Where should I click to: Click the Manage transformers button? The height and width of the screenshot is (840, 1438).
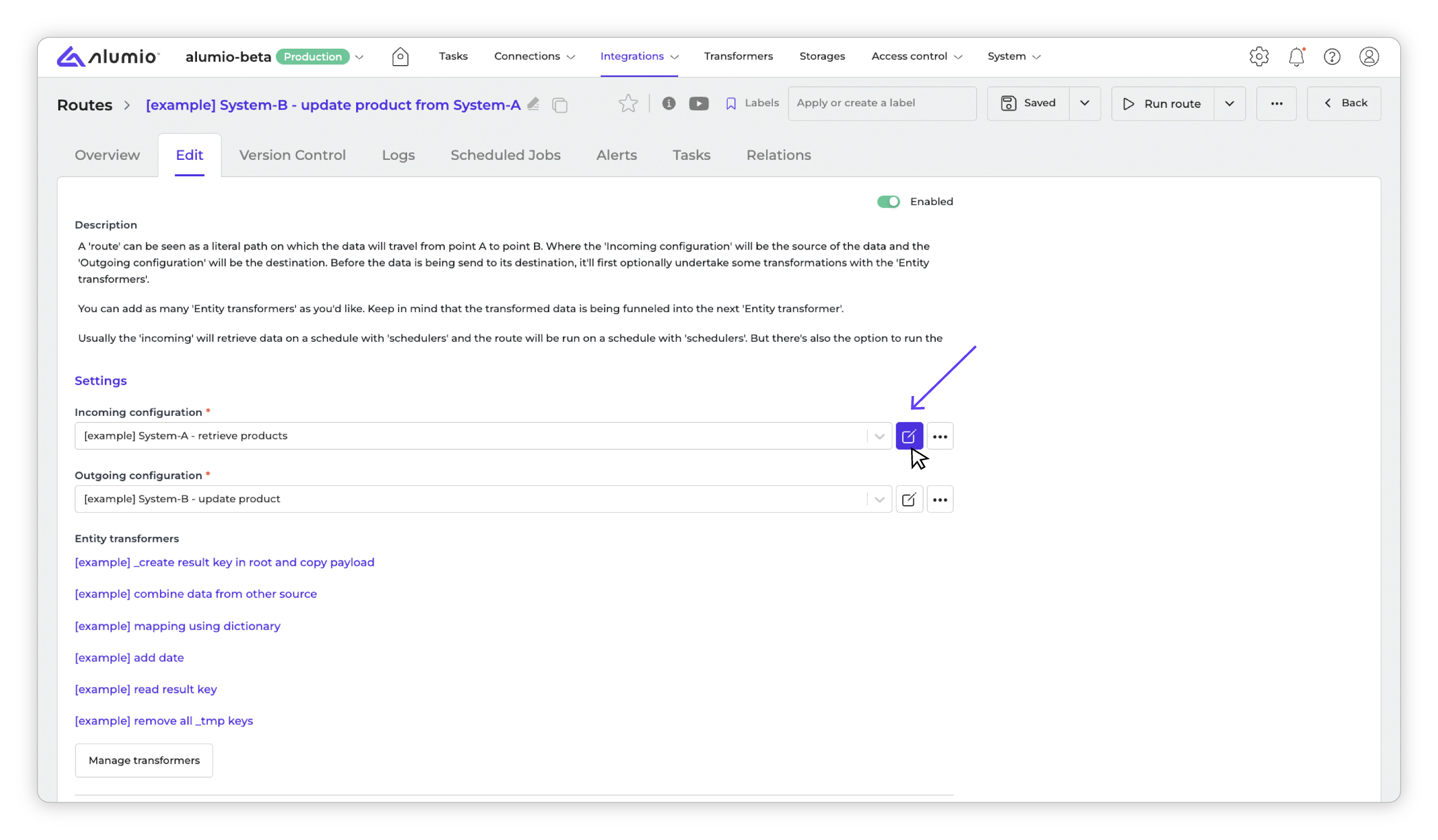[x=144, y=760]
